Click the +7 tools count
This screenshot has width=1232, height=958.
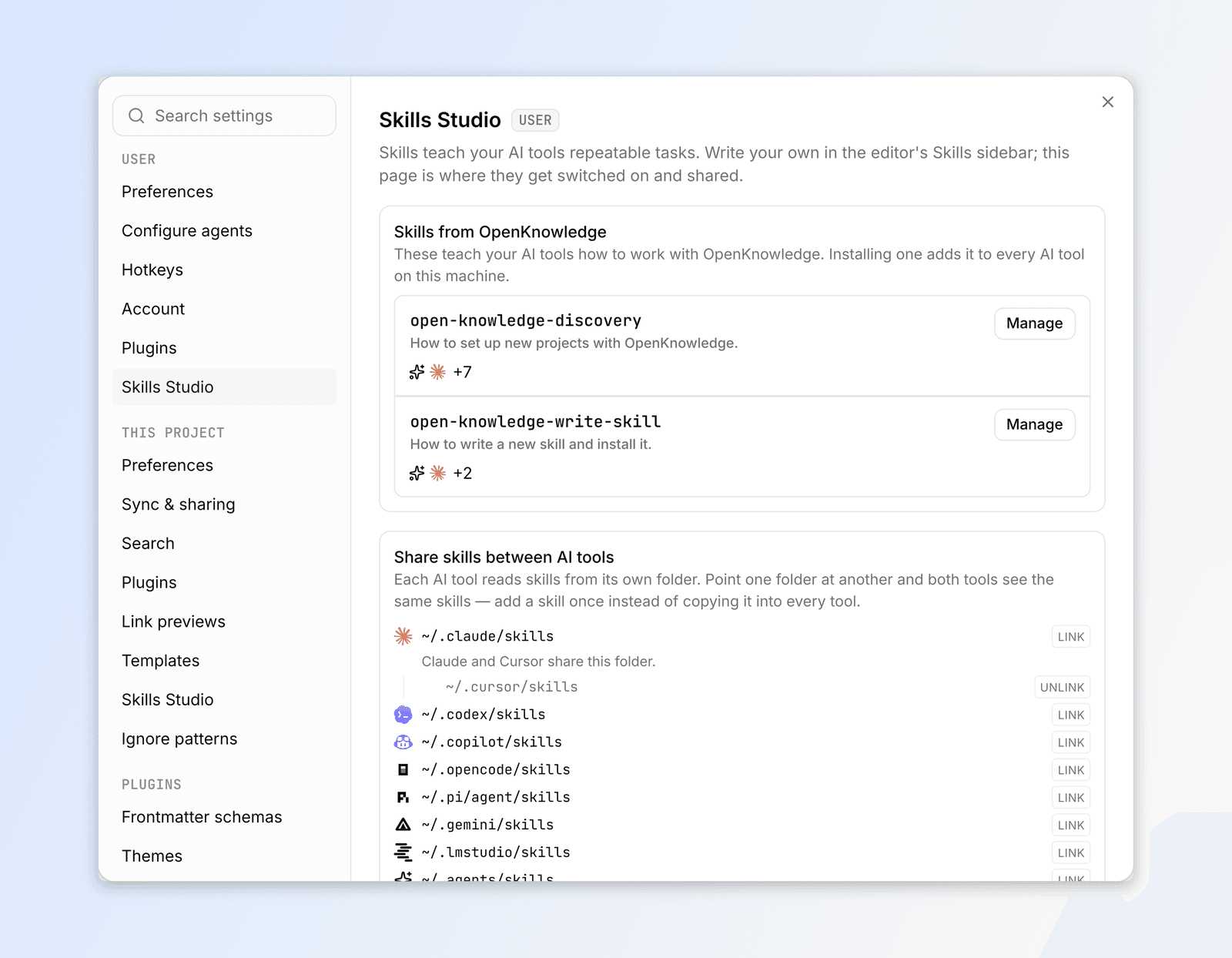click(x=463, y=372)
